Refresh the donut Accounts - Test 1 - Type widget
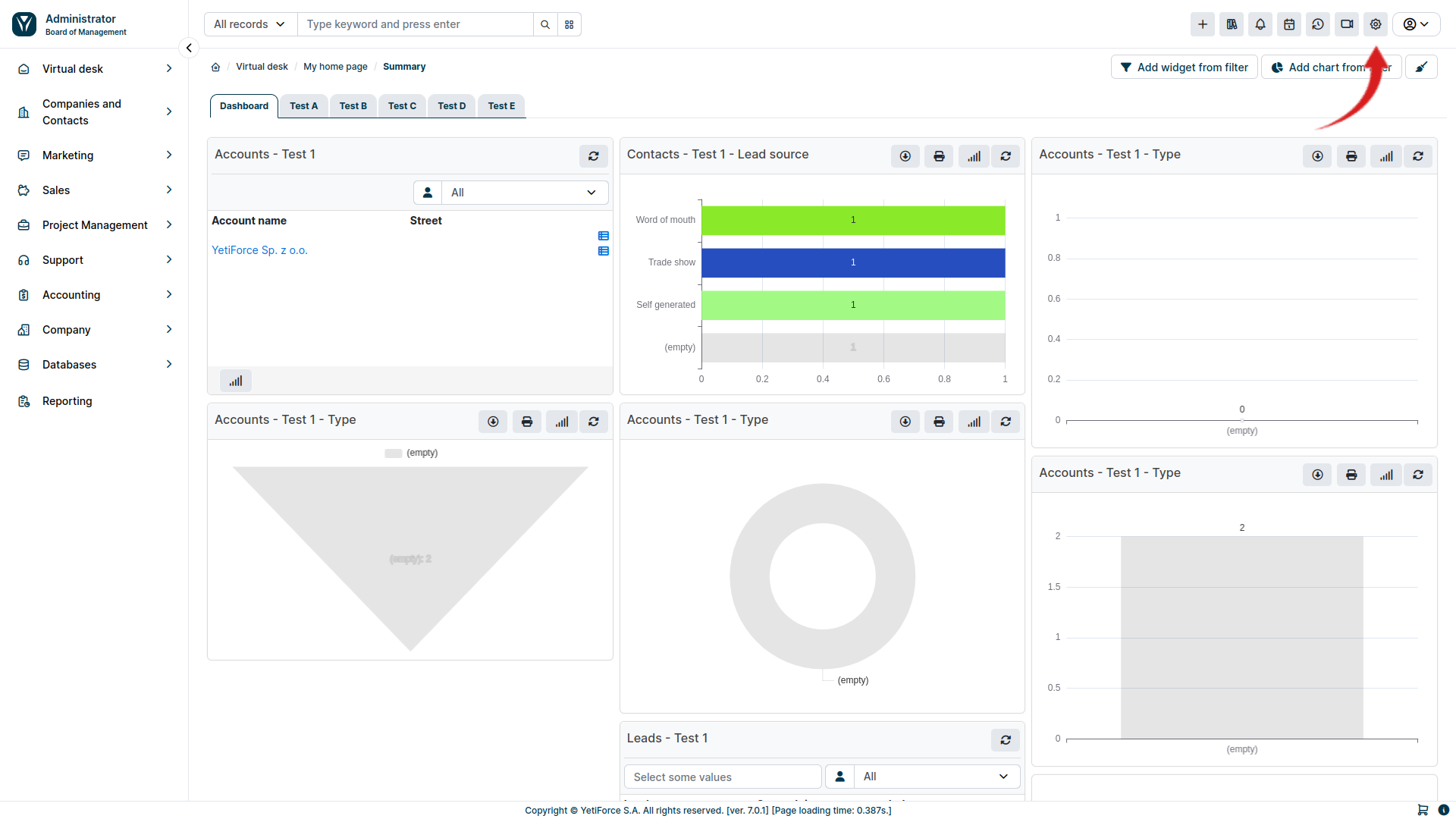Image resolution: width=1456 pixels, height=819 pixels. pyautogui.click(x=1006, y=422)
